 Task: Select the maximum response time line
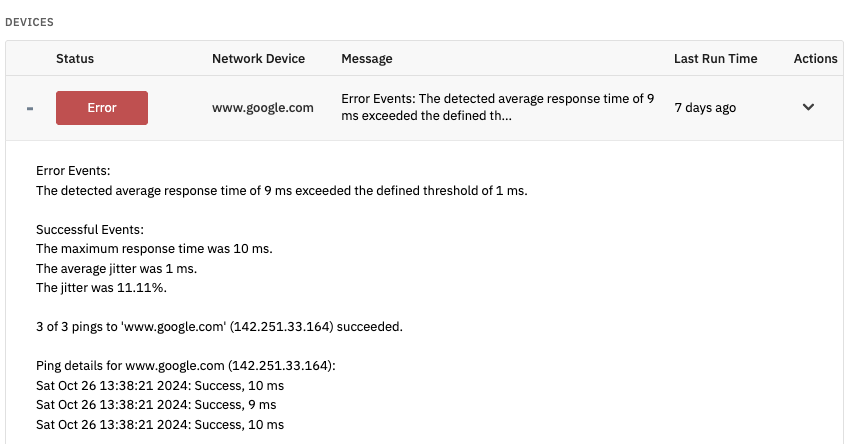pyautogui.click(x=154, y=248)
